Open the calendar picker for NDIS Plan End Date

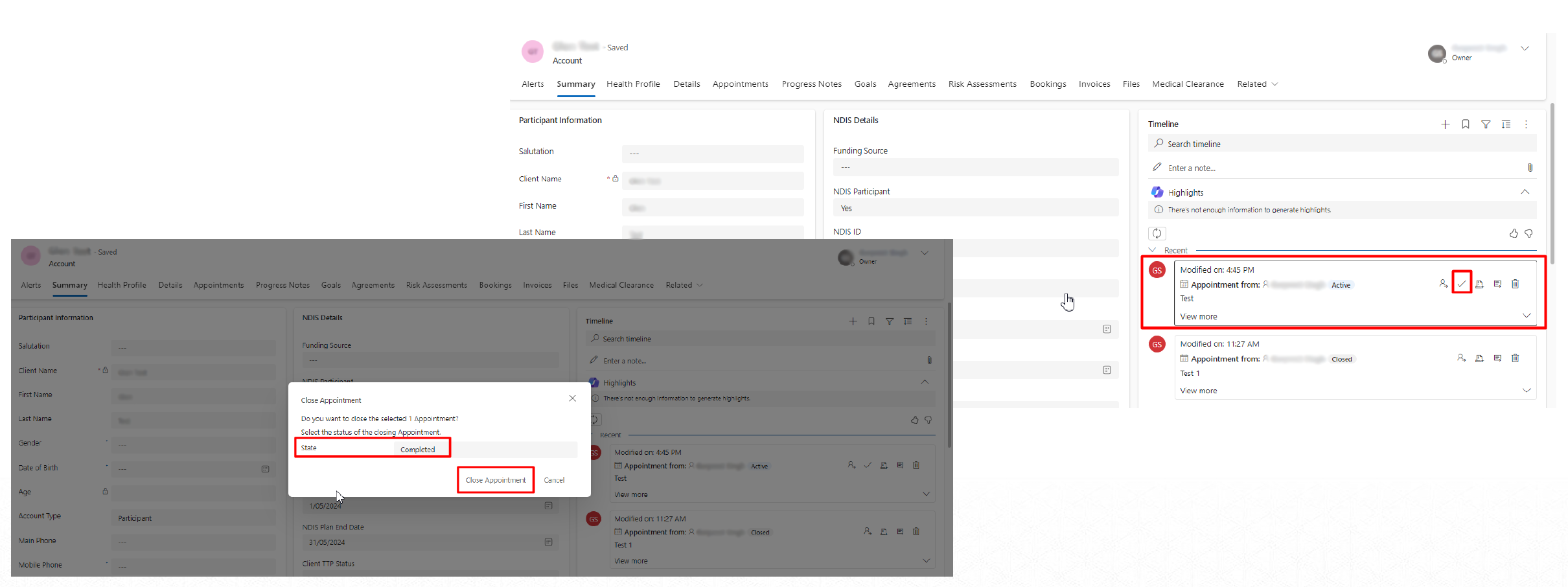tap(548, 542)
